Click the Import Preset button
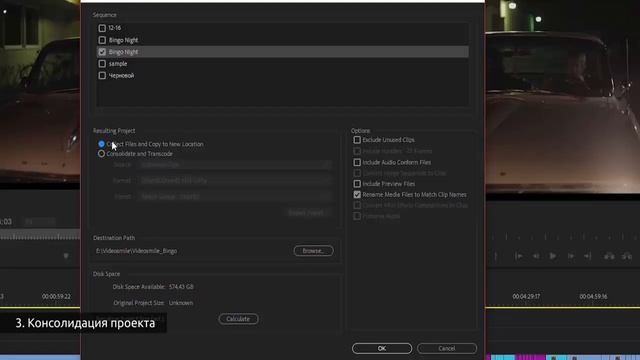Viewport: 640px width, 360px height. 306,213
